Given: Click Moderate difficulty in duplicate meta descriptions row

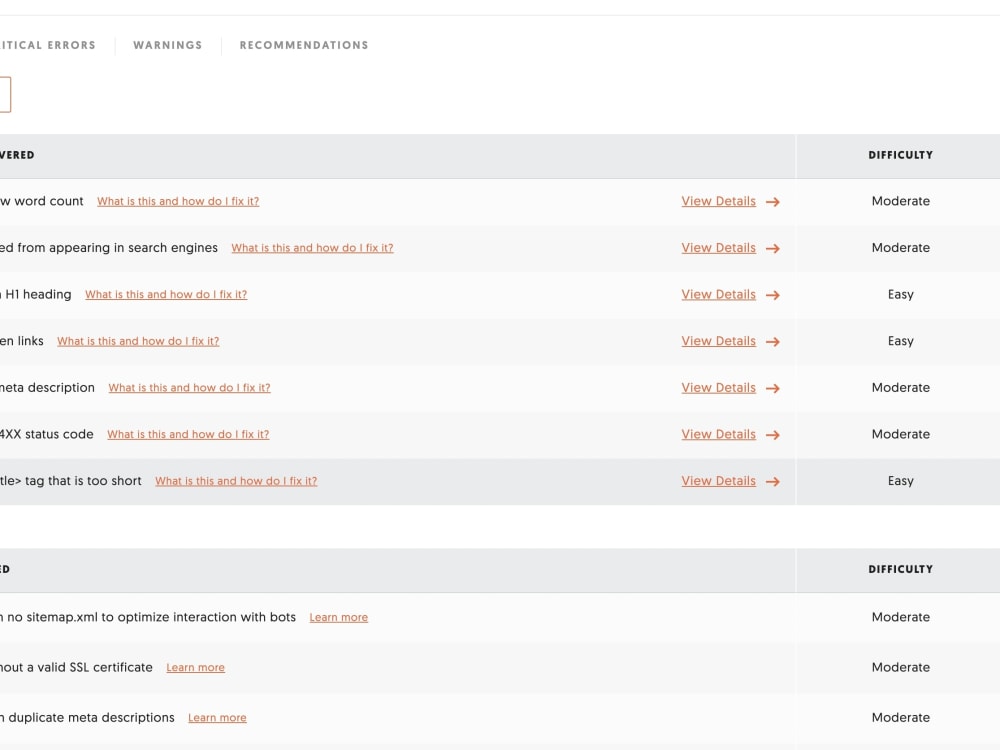Looking at the screenshot, I should pyautogui.click(x=901, y=717).
